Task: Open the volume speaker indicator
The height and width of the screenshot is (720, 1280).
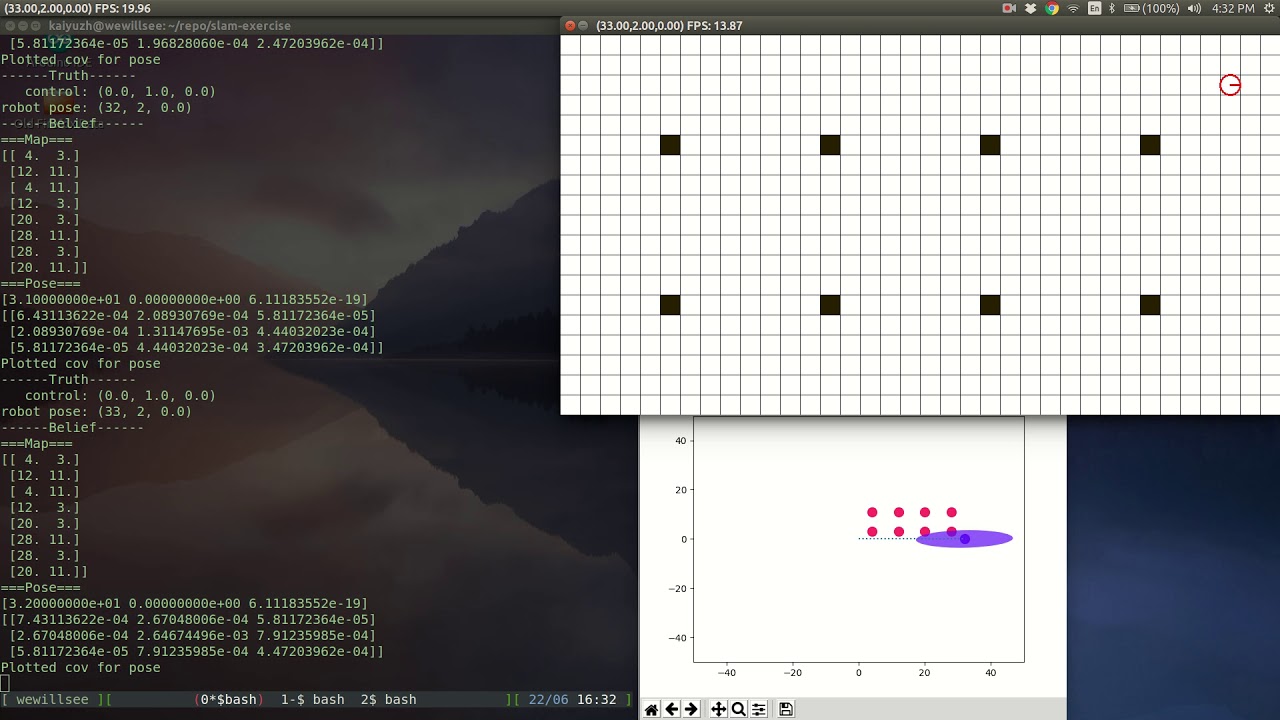Action: [1196, 8]
